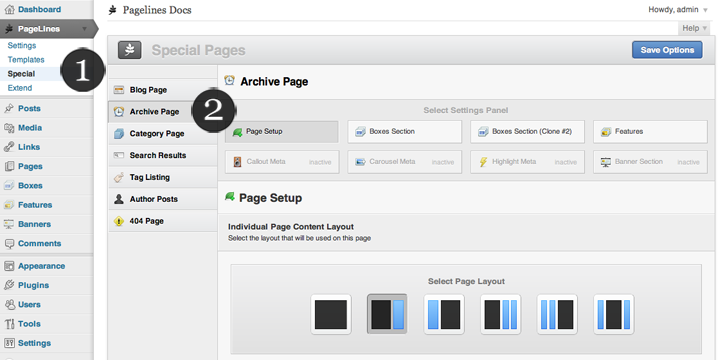
Task: Select the inactive Carousel Meta panel
Action: click(x=405, y=162)
